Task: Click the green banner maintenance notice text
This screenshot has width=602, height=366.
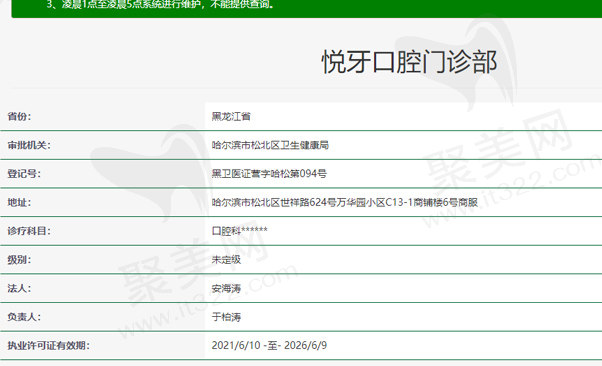Action: click(160, 5)
